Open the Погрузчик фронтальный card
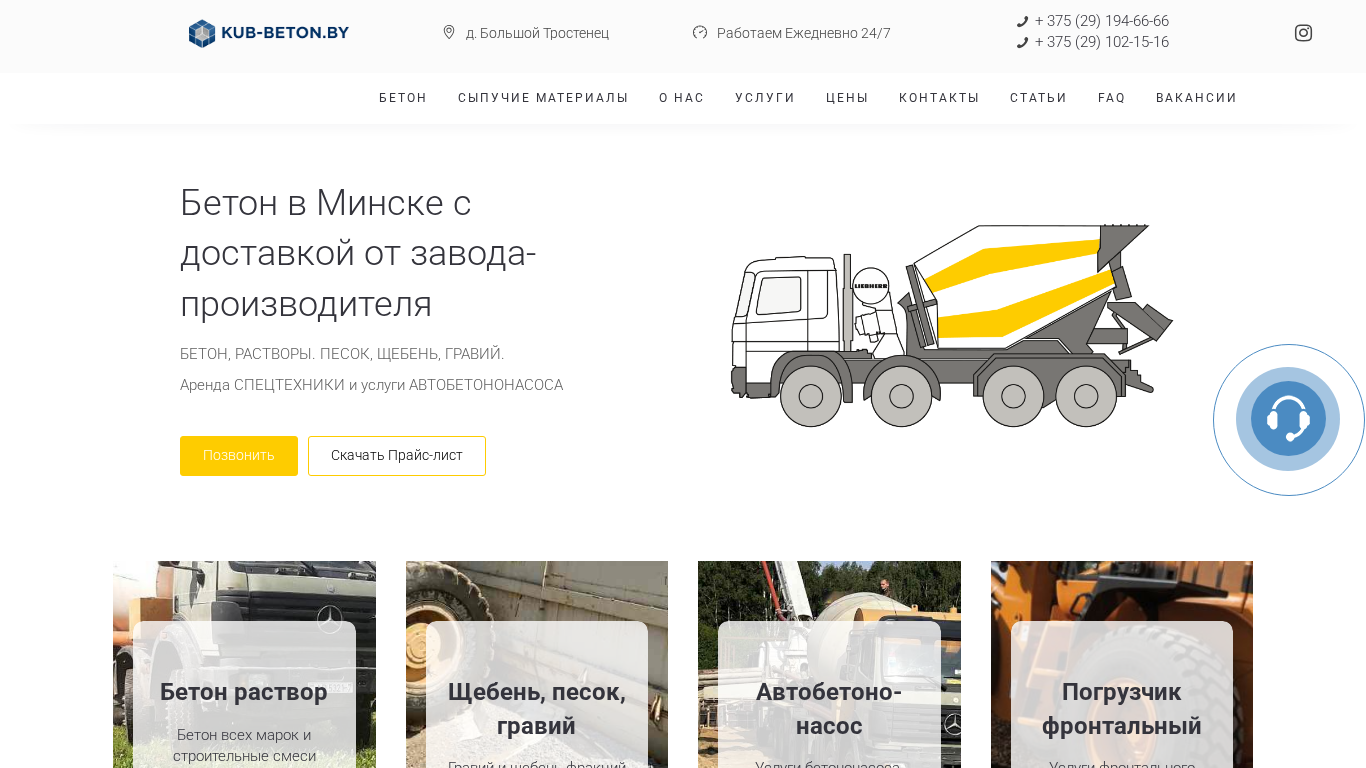This screenshot has height=768, width=1366. pos(1121,708)
